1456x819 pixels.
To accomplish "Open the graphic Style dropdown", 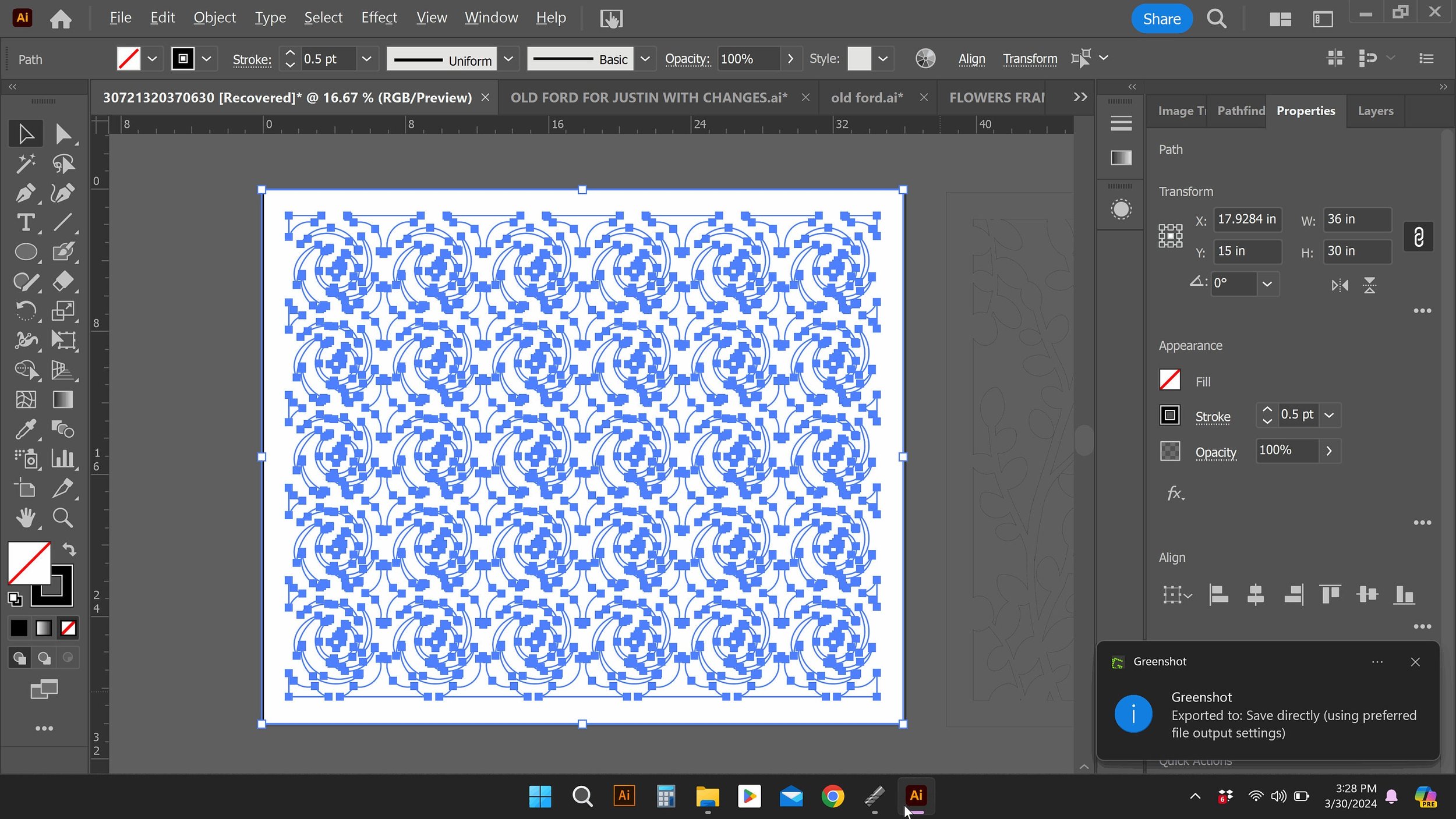I will pyautogui.click(x=883, y=59).
